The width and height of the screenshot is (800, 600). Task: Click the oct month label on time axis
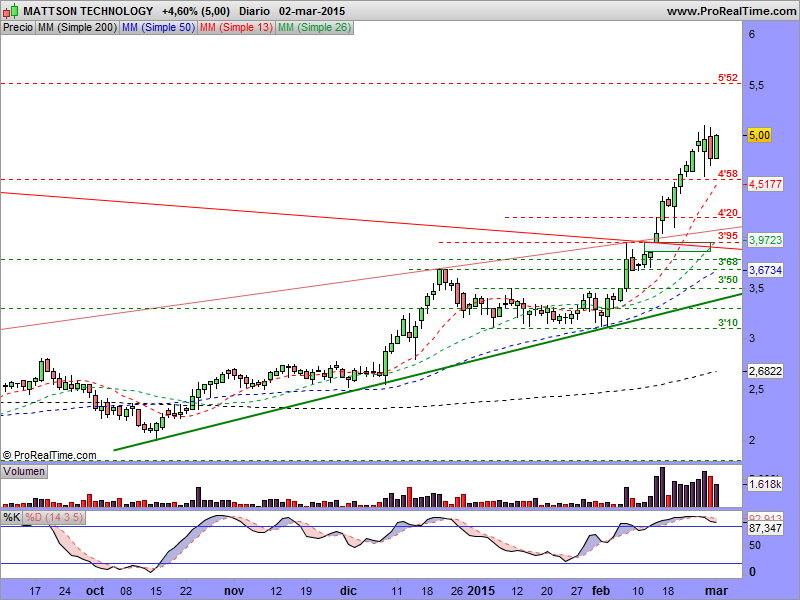pos(95,591)
